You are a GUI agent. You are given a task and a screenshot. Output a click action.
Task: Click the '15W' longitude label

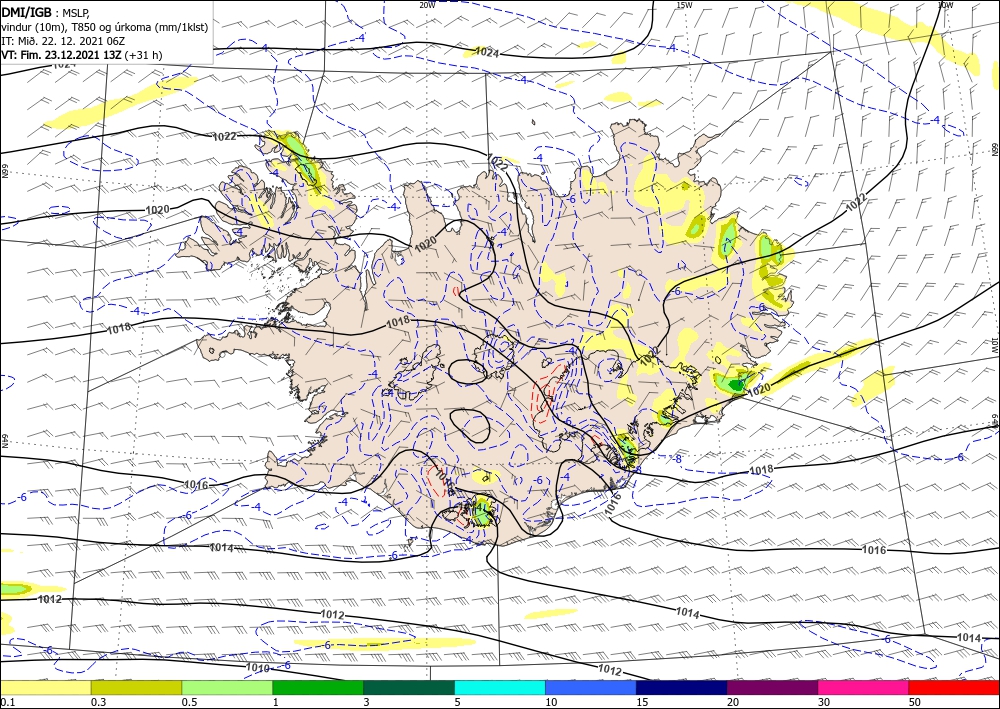click(684, 5)
